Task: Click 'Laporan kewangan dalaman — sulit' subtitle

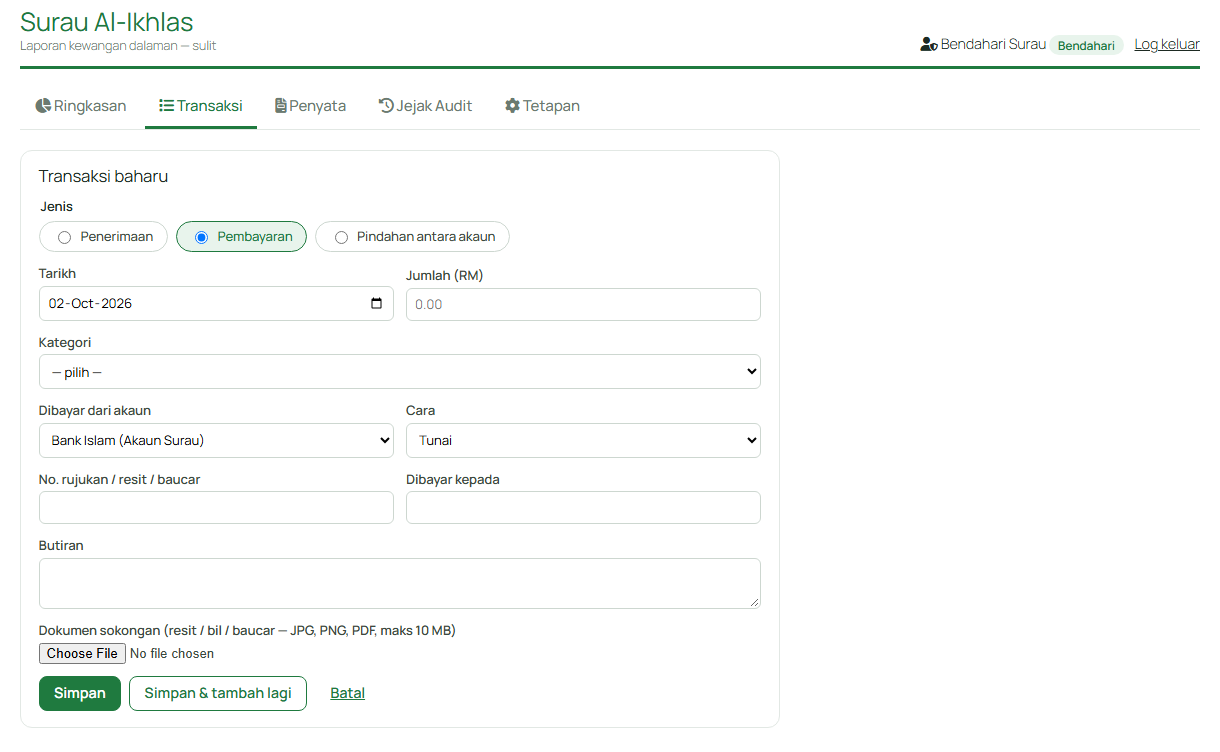Action: click(x=118, y=46)
